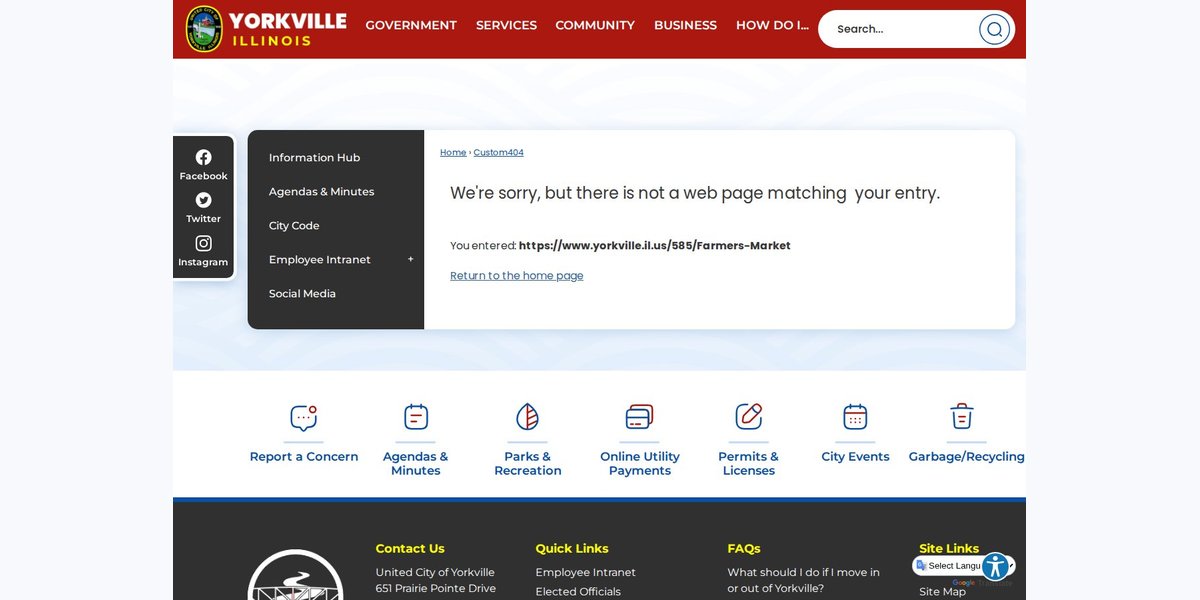Open the Select Language dropdown

964,566
